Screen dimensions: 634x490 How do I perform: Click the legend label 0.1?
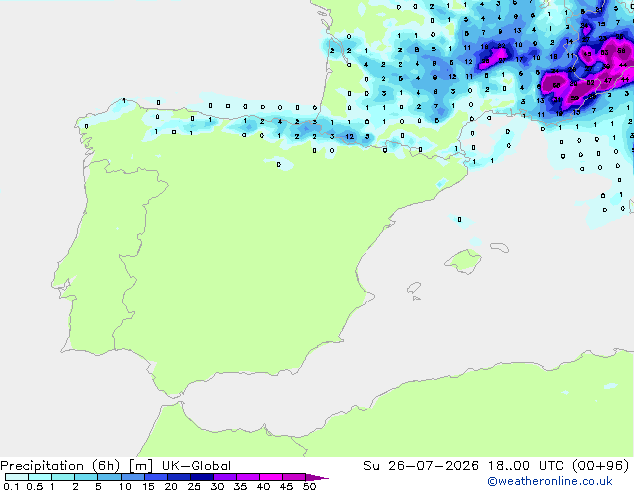click(11, 486)
